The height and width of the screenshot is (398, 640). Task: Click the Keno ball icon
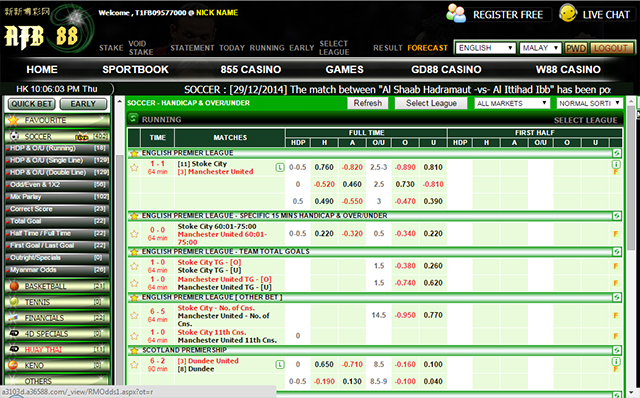point(13,365)
